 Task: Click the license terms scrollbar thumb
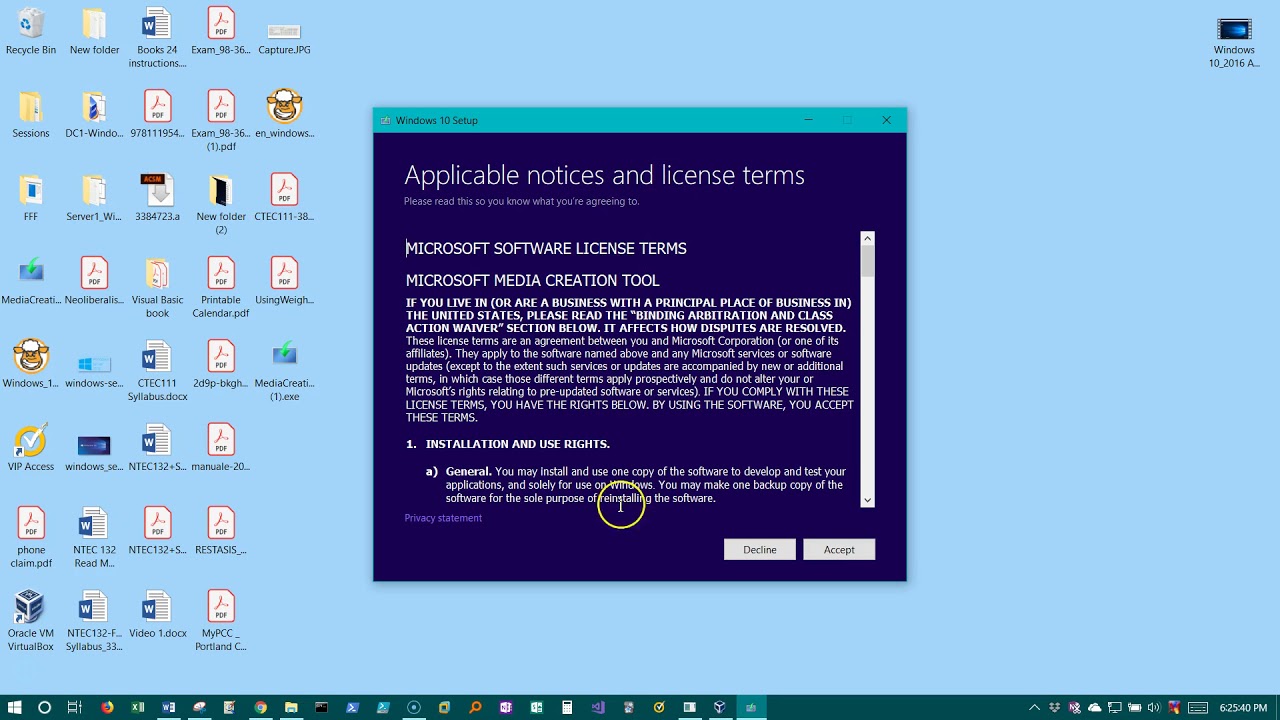pos(867,261)
